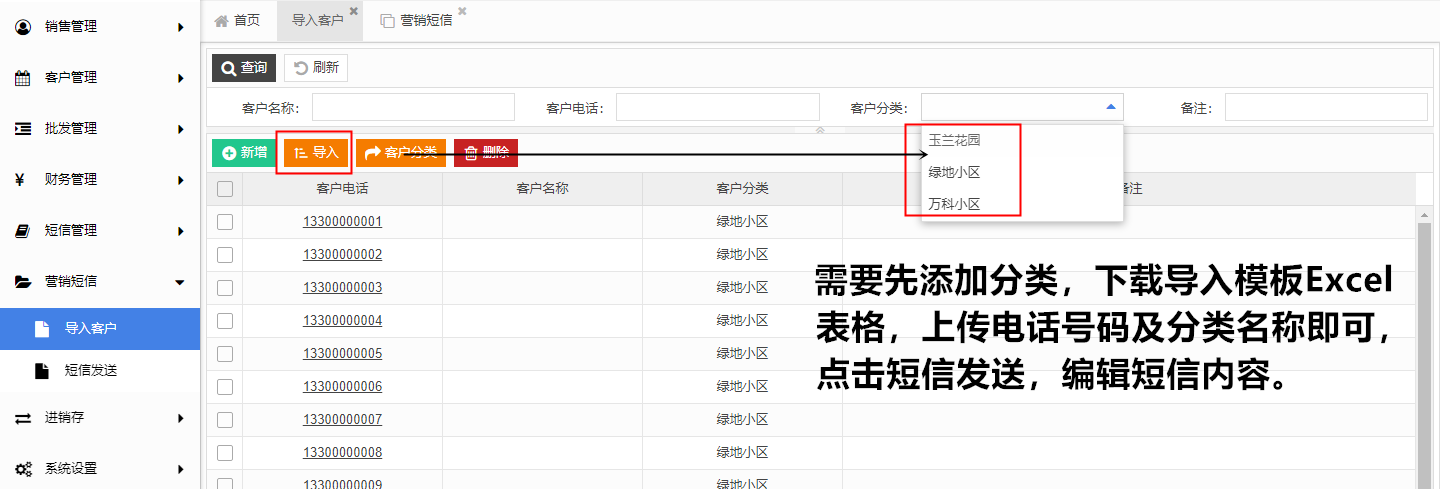This screenshot has height=489, width=1440.
Task: Click the orange 导入 button
Action: click(315, 153)
